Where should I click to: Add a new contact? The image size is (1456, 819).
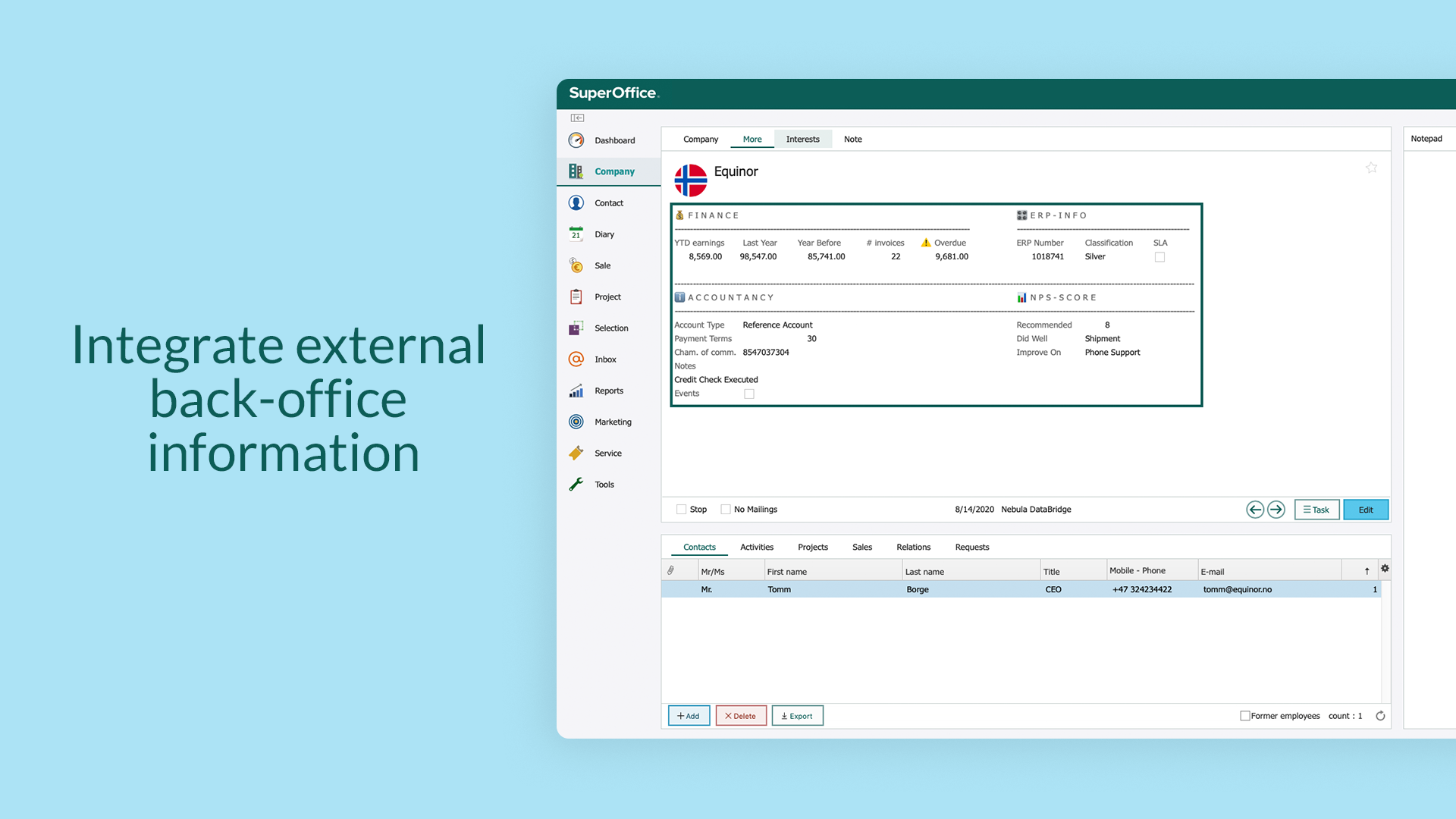tap(689, 716)
